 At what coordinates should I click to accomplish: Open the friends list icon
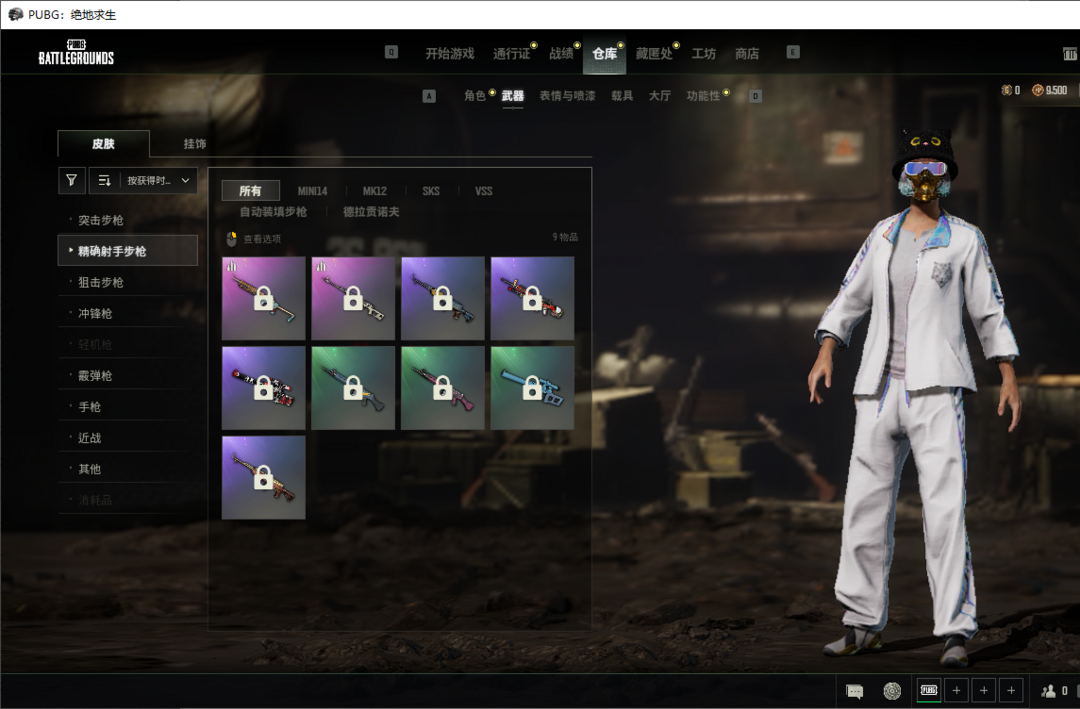(x=1049, y=690)
